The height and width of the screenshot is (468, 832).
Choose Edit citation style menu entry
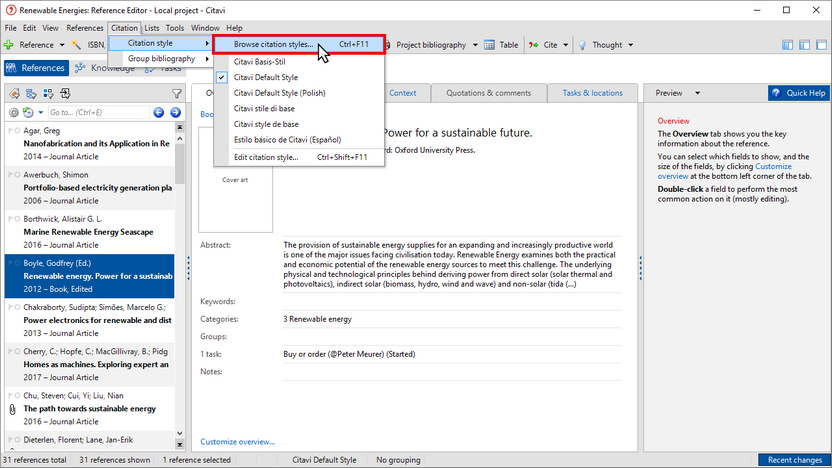point(299,157)
